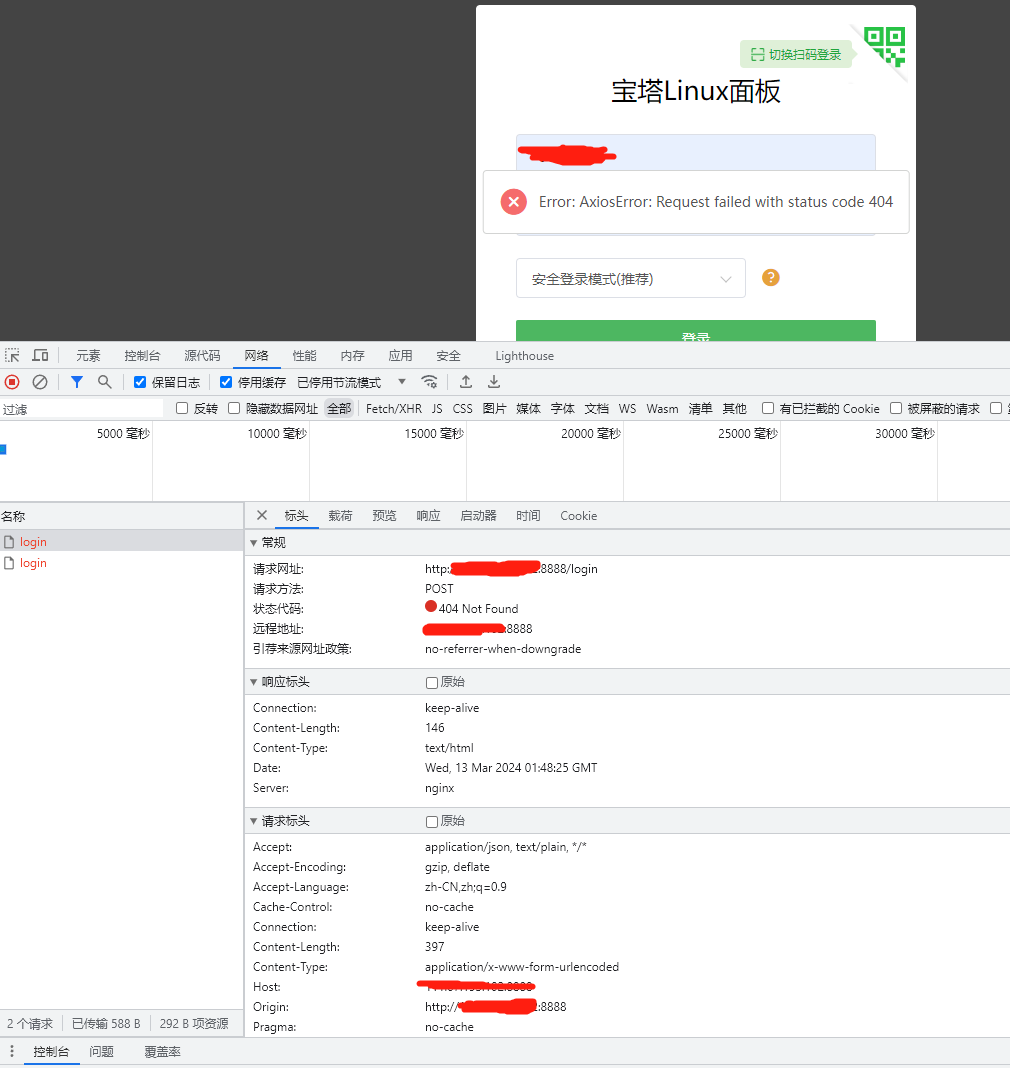The height and width of the screenshot is (1068, 1010).
Task: Filter requests by Wasm
Action: [x=662, y=409]
